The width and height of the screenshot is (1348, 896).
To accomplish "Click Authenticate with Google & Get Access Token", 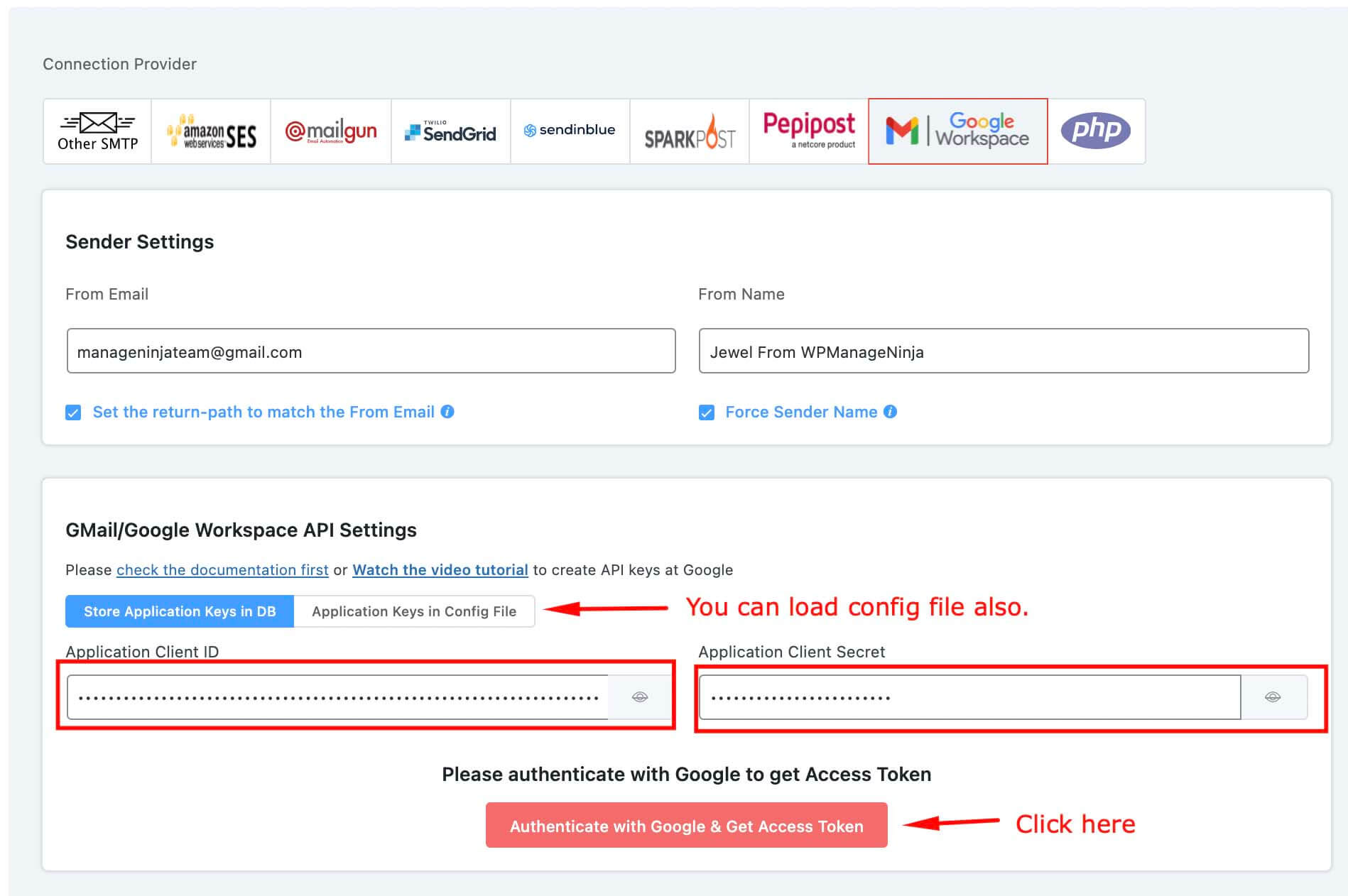I will [x=685, y=826].
